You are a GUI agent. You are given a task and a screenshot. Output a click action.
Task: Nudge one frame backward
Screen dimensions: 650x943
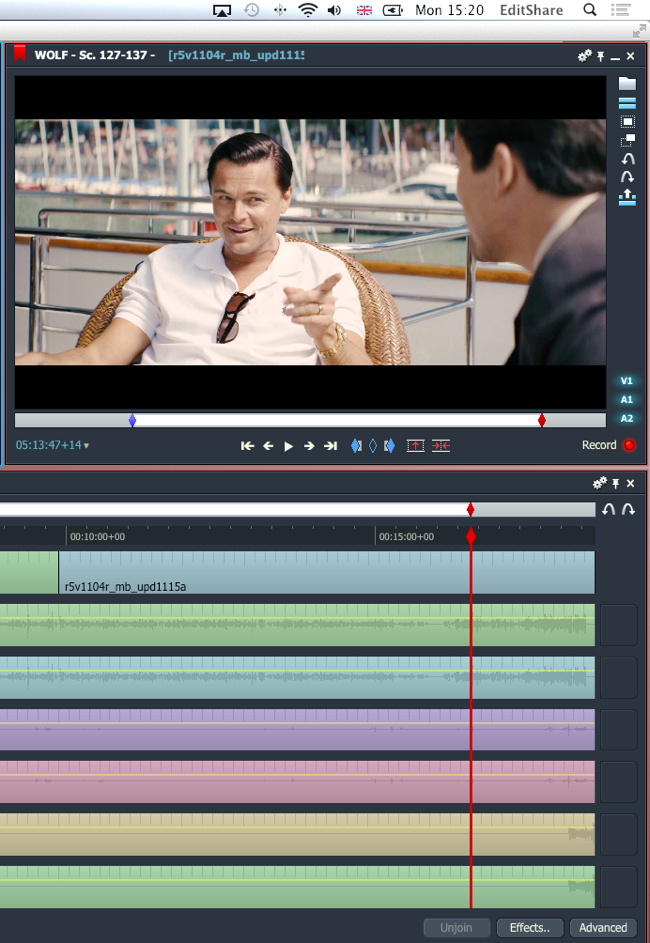pyautogui.click(x=268, y=446)
